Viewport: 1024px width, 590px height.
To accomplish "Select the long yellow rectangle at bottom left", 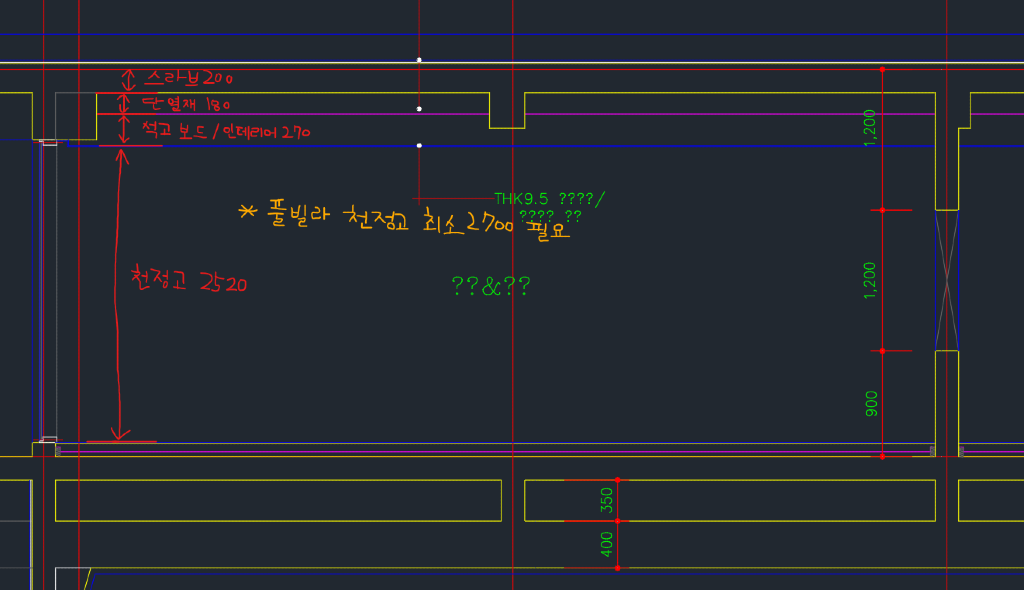I will point(278,500).
